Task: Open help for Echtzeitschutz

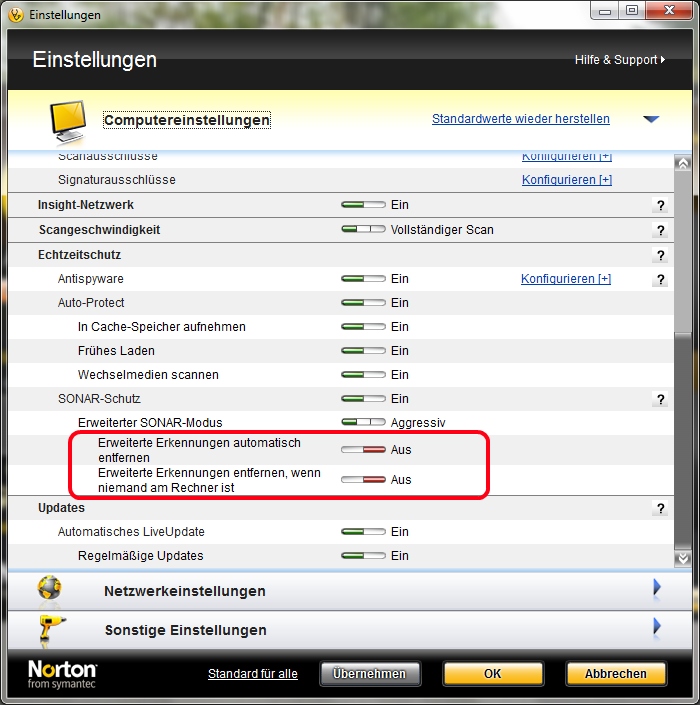Action: (x=660, y=255)
